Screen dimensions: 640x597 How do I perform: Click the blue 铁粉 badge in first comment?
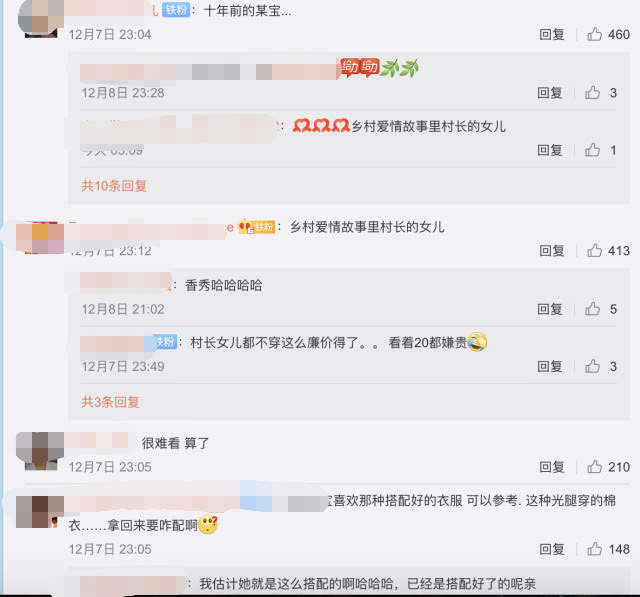pos(176,10)
